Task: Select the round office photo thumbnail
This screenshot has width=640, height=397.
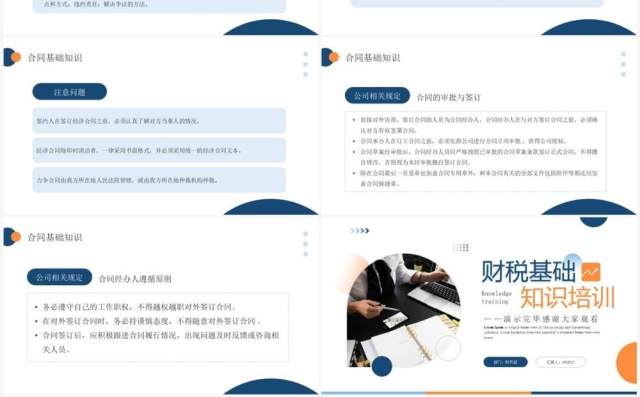Action: [x=404, y=310]
